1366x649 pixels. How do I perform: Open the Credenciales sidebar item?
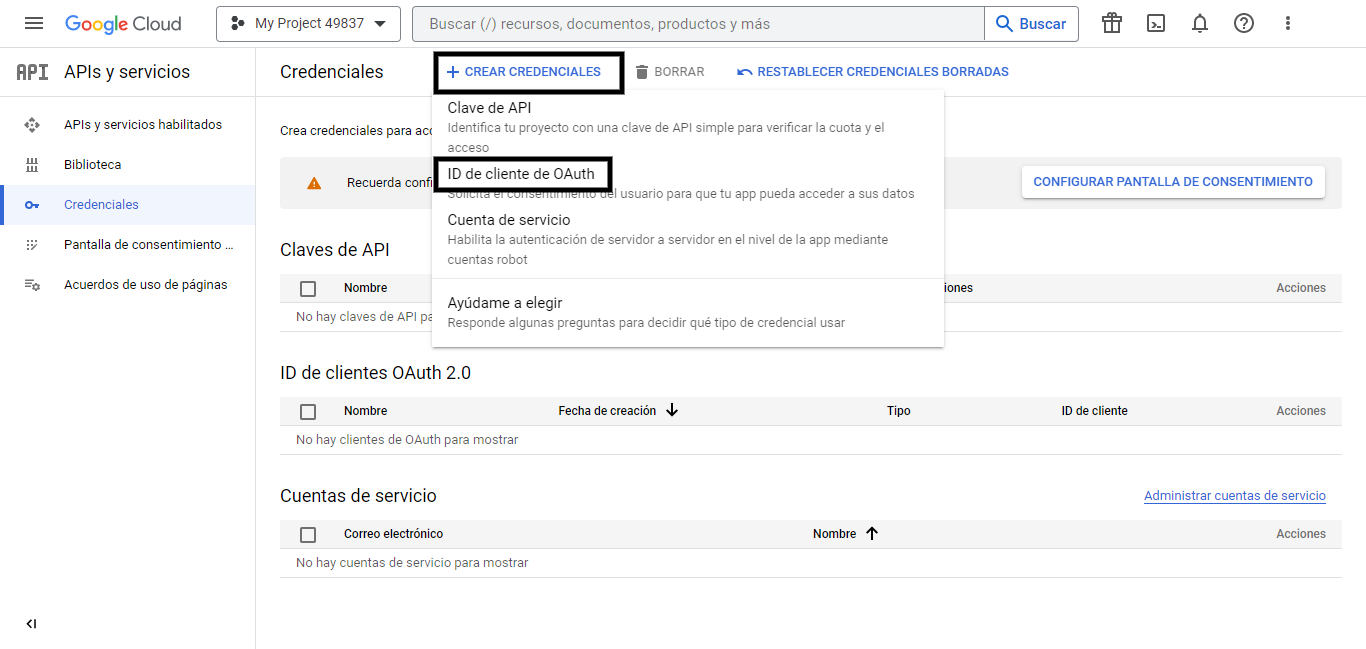point(128,205)
